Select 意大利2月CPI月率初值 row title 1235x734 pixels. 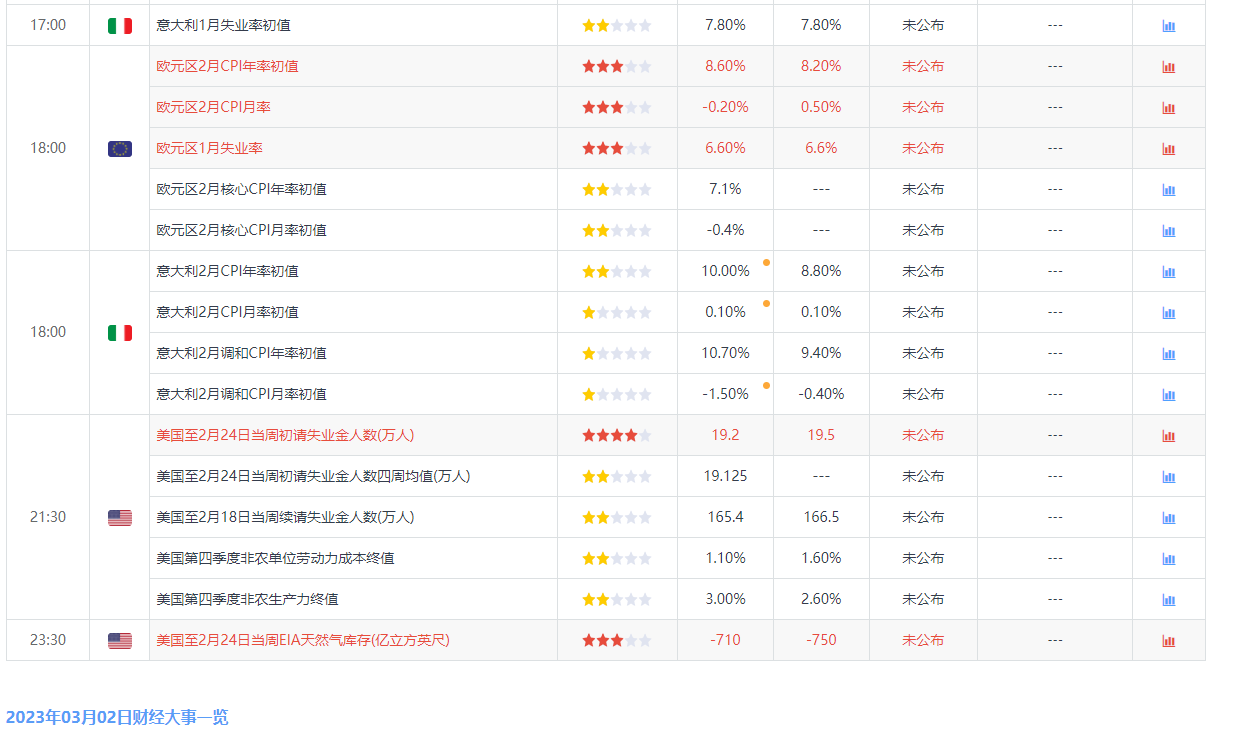click(x=228, y=312)
